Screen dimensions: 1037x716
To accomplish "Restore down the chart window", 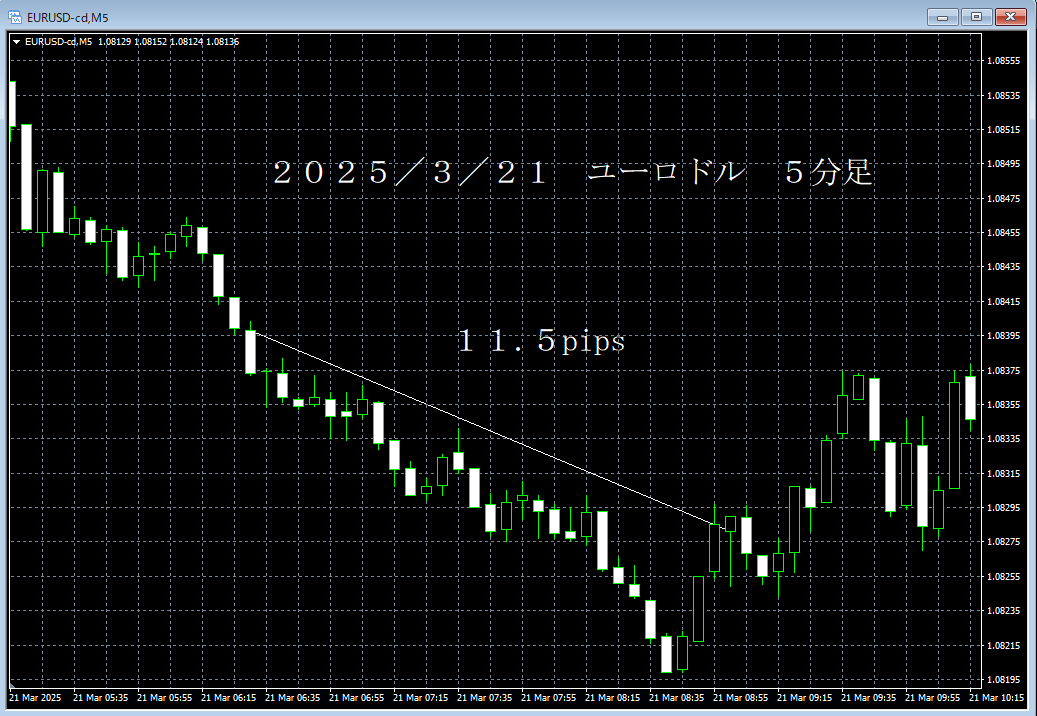I will 976,17.
